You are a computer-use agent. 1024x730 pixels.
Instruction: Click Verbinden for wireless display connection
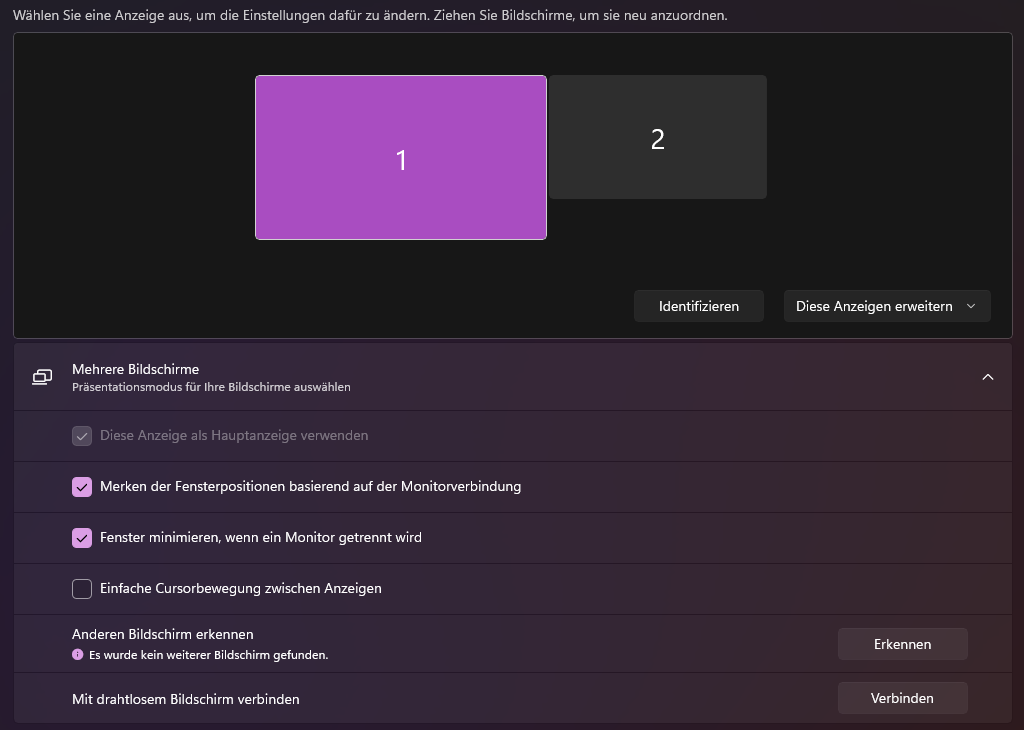[901, 697]
